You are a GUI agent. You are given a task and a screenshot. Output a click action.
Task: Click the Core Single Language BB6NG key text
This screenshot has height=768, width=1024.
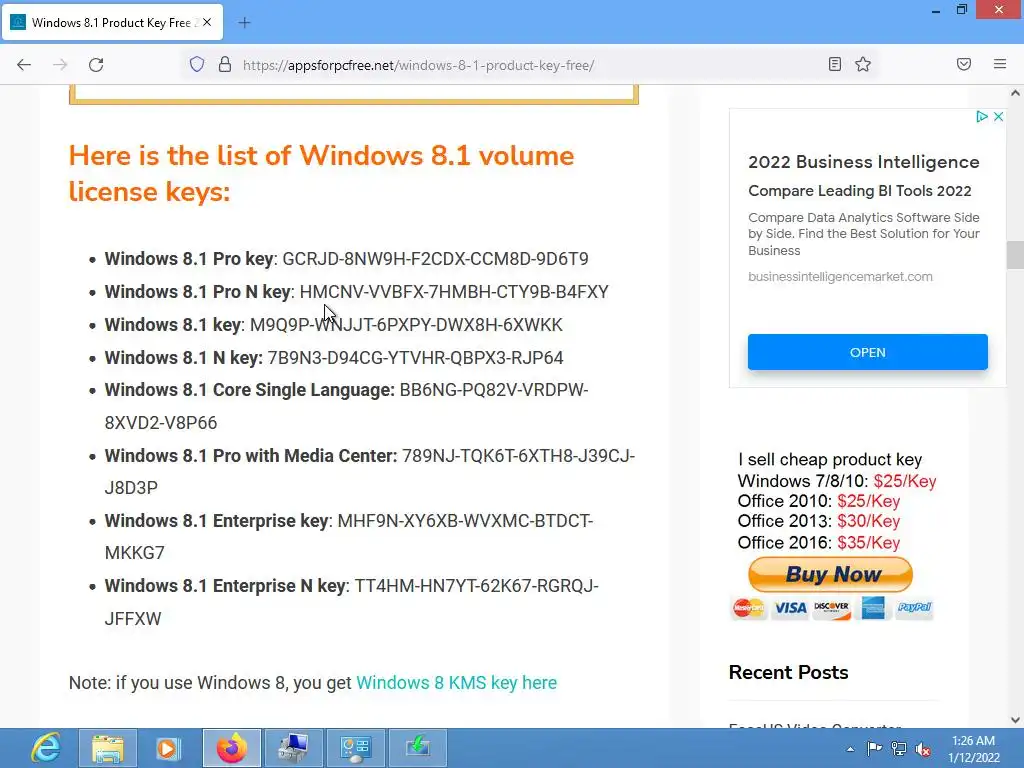click(x=347, y=406)
